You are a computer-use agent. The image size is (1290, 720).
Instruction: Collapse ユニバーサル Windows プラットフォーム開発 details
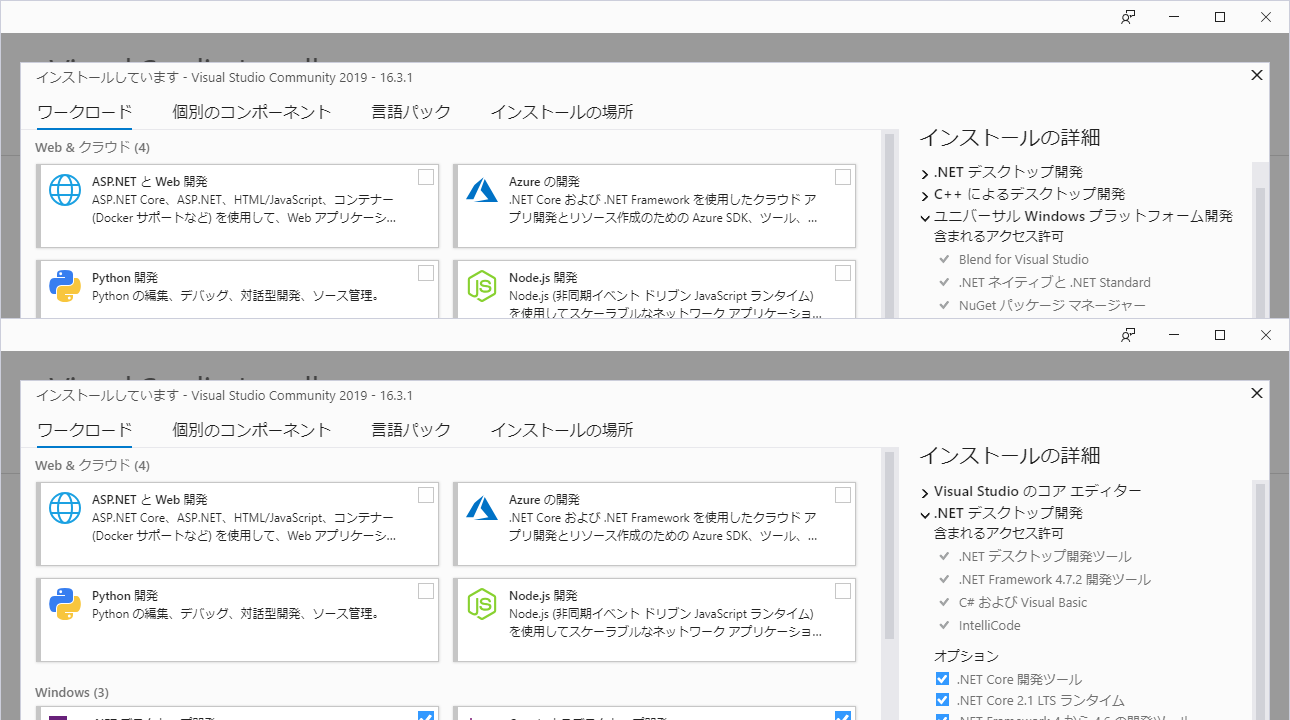pyautogui.click(x=925, y=217)
